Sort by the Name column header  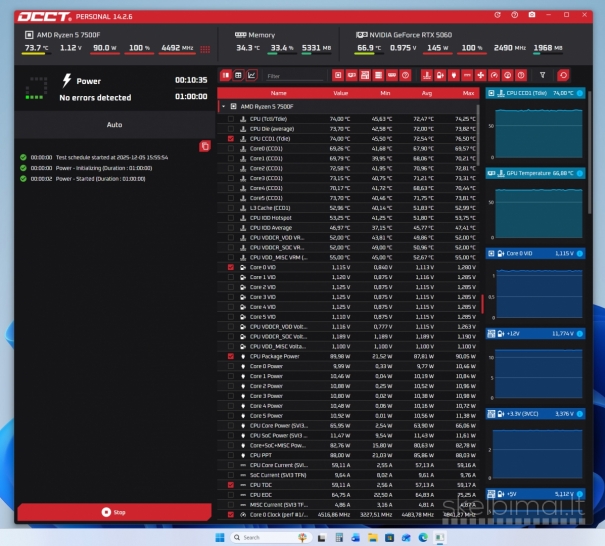point(279,92)
